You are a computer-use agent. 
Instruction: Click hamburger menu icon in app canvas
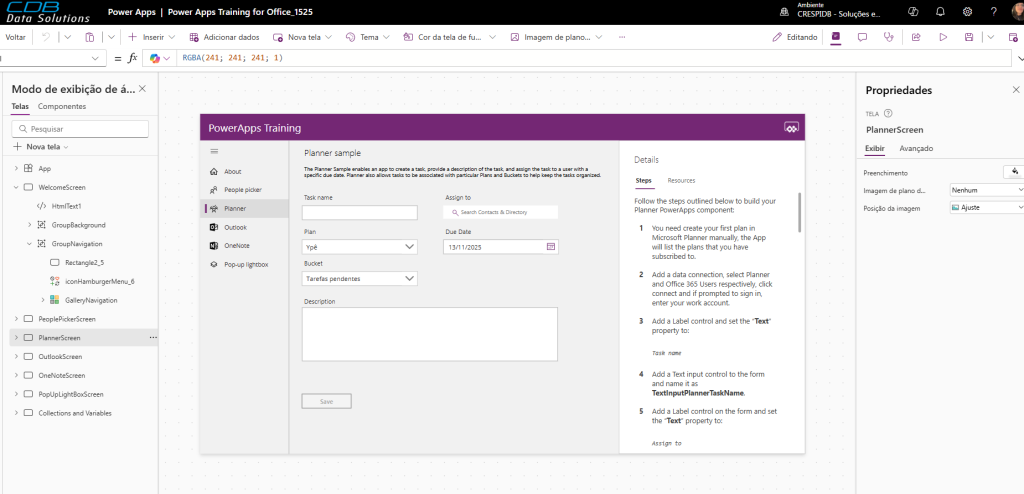tap(214, 151)
